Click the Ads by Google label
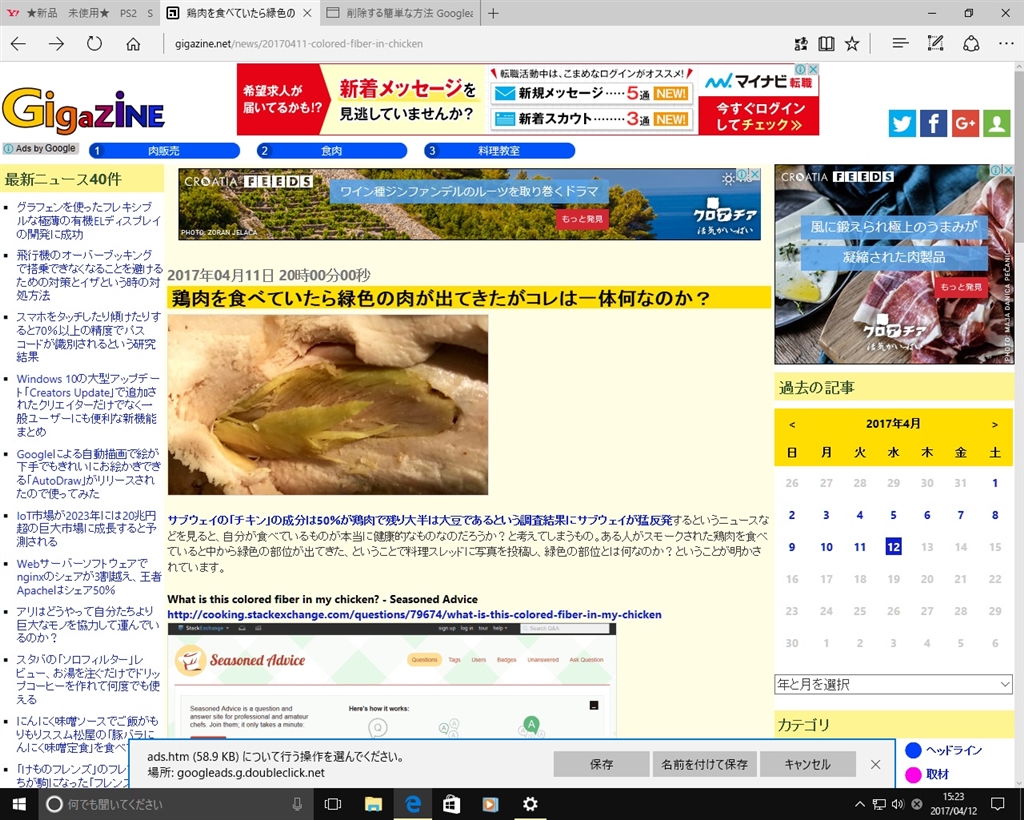The width and height of the screenshot is (1024, 820). tap(40, 148)
